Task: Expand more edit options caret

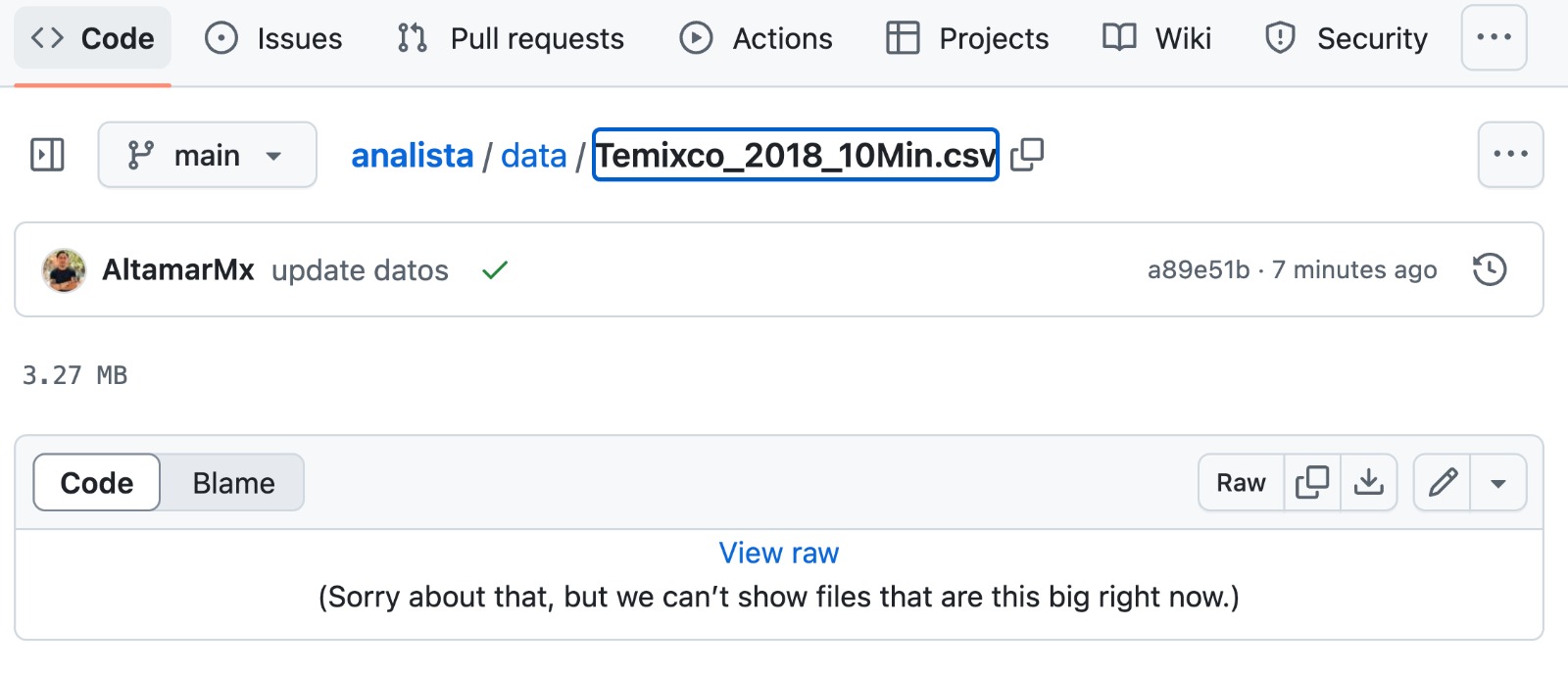Action: [1497, 483]
